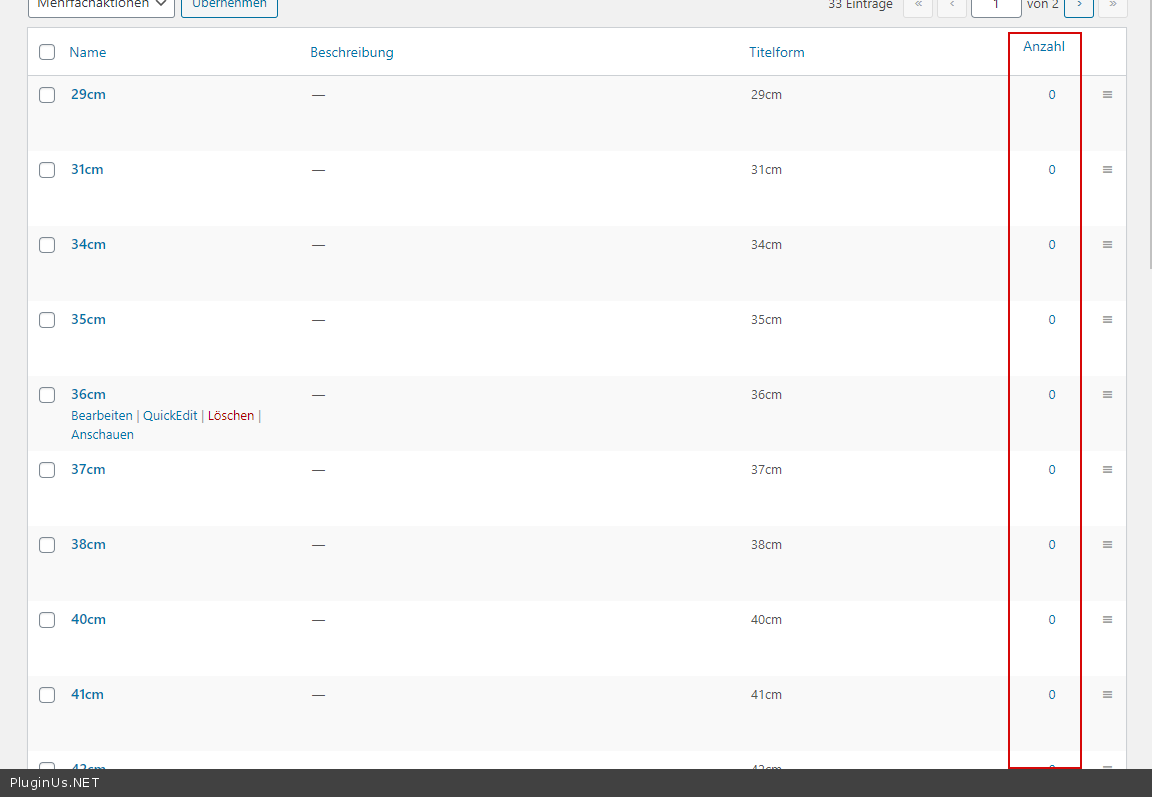Open the Mehrfachaktionen bulk actions dropdown
The width and height of the screenshot is (1152, 797).
(101, 5)
